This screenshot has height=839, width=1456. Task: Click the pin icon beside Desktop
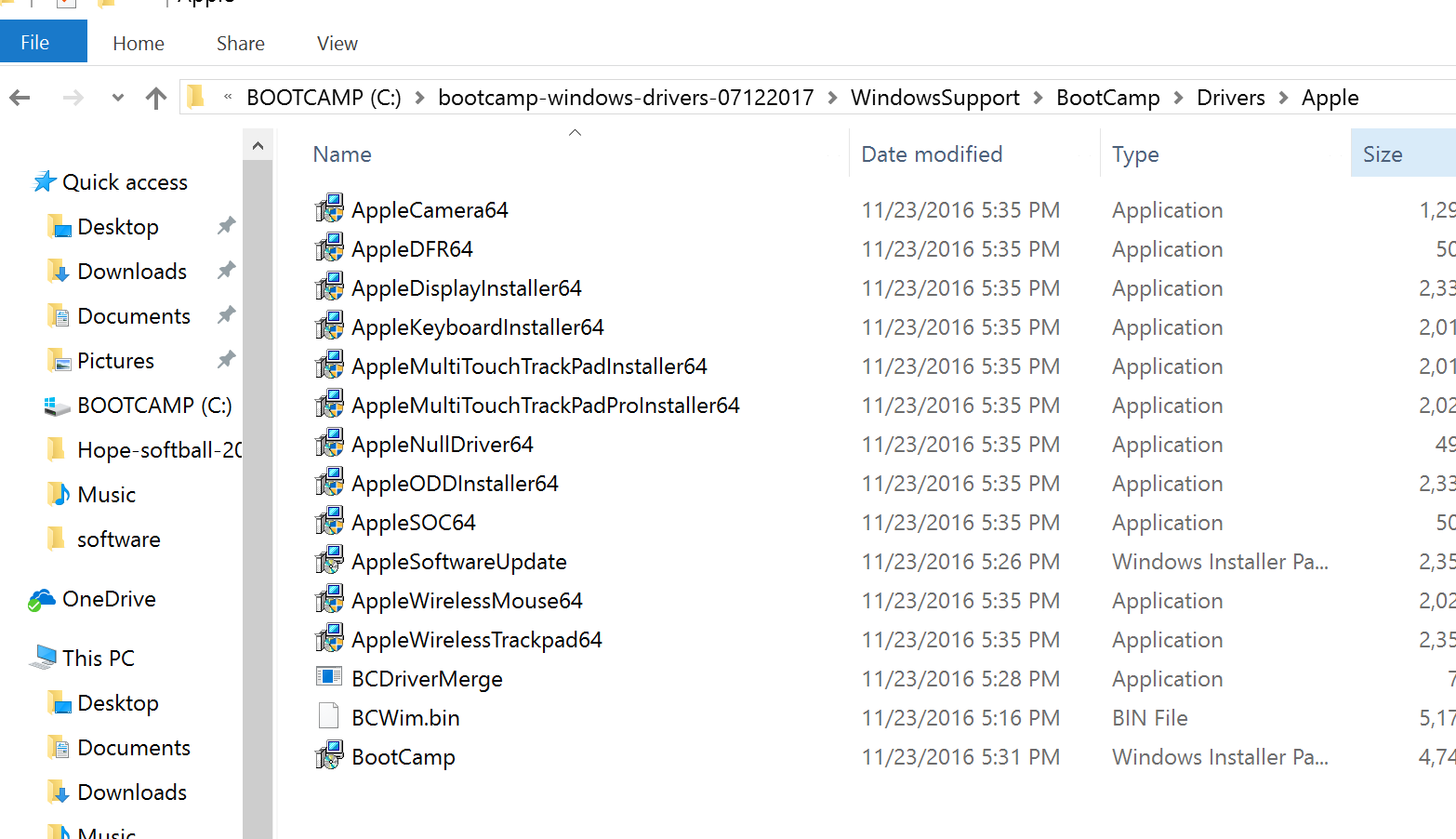point(226,225)
